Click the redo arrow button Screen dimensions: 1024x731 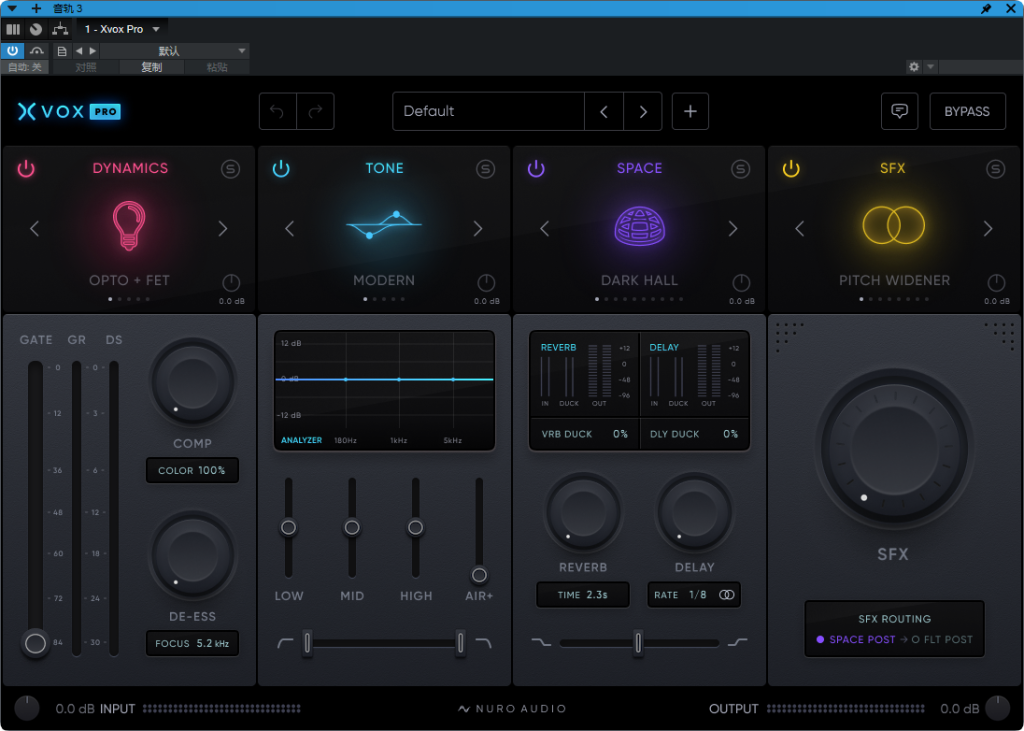(315, 111)
